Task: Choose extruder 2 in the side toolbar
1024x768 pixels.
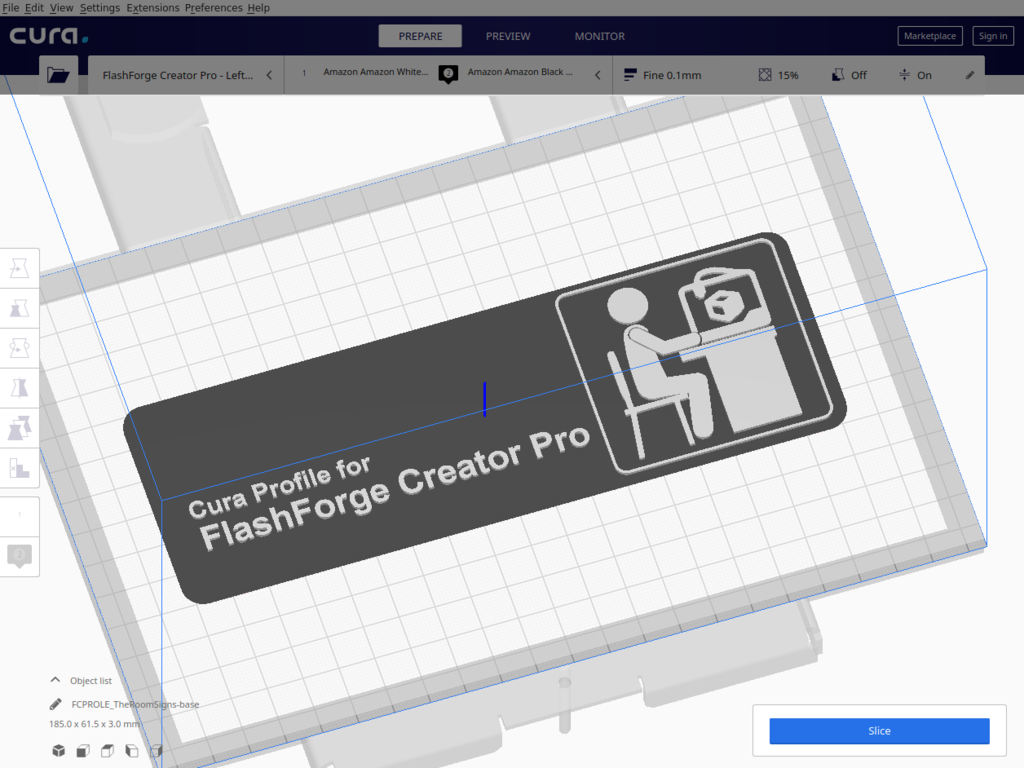Action: [x=20, y=556]
